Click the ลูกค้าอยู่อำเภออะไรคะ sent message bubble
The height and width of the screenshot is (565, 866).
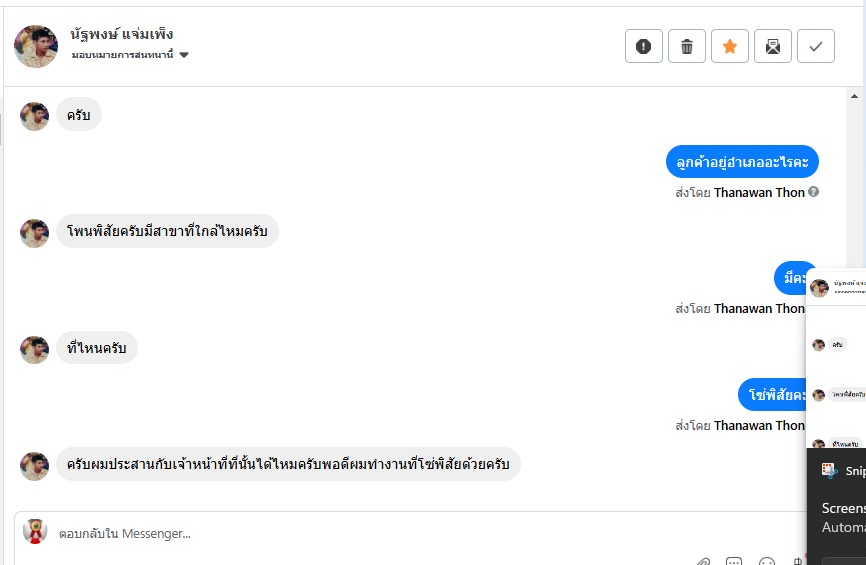click(742, 161)
